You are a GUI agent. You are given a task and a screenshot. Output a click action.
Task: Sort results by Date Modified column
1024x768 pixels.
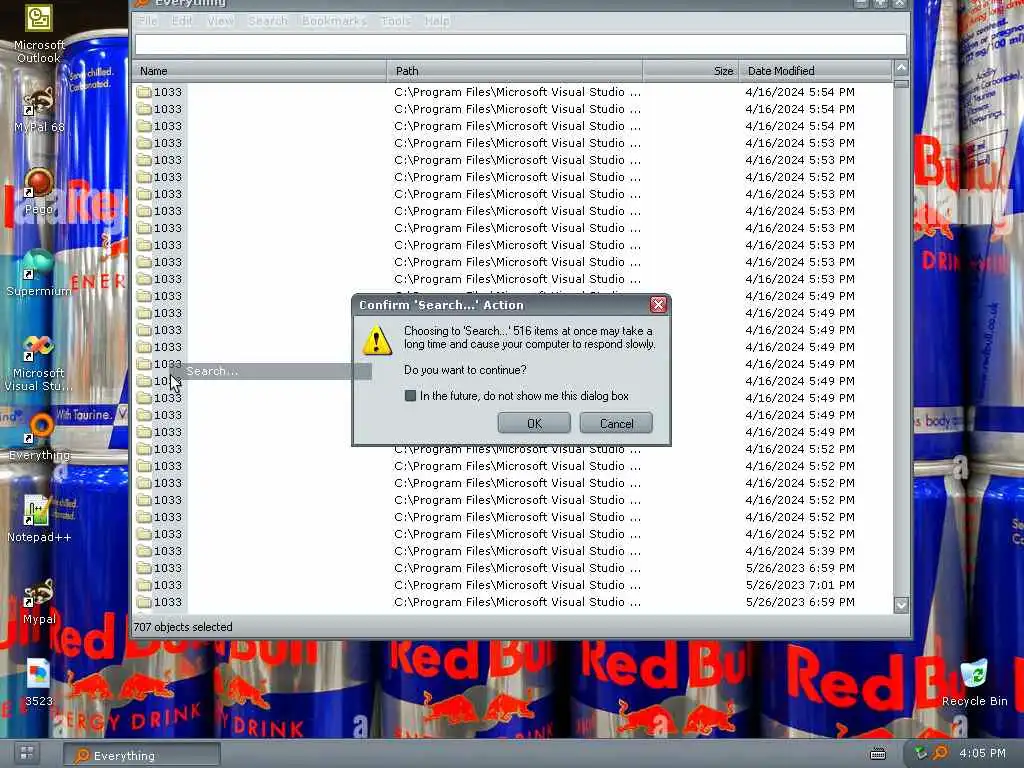815,71
